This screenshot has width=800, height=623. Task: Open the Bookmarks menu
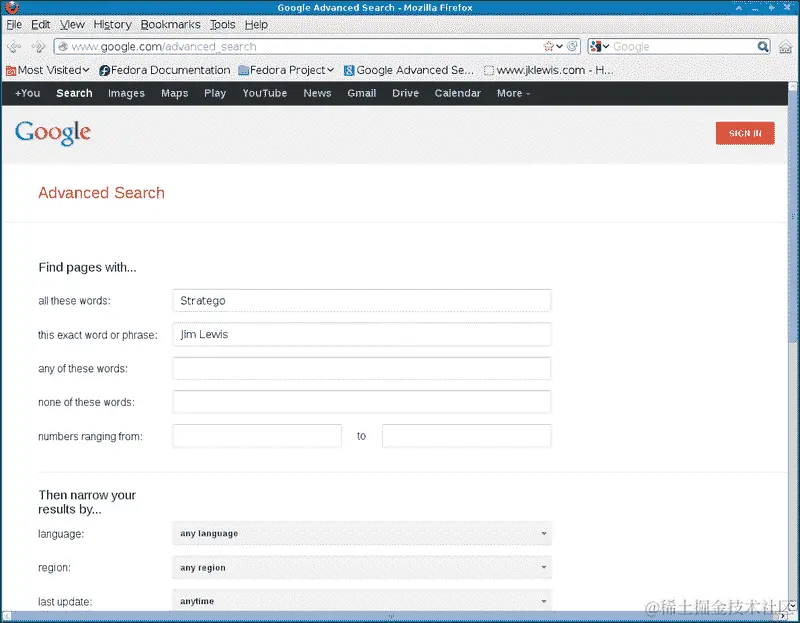(170, 24)
